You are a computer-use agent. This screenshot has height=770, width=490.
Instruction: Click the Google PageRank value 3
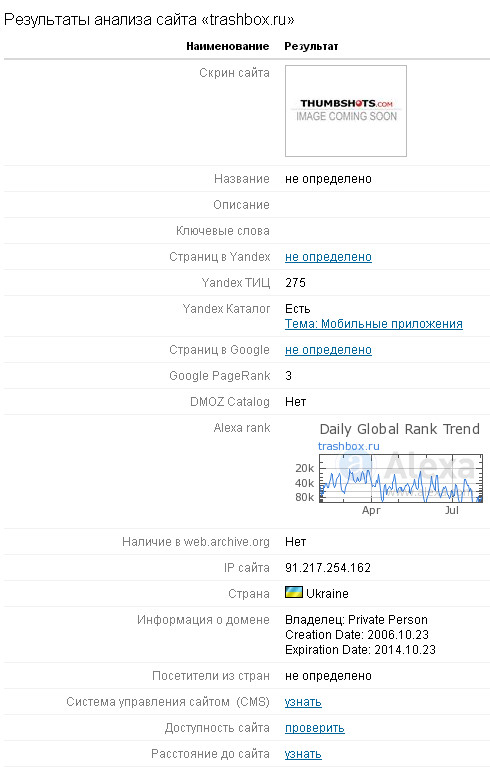tap(288, 376)
